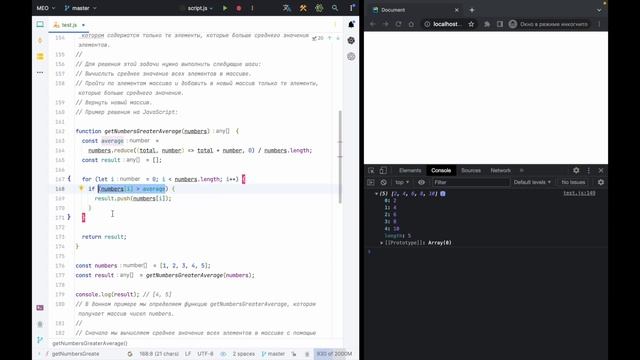Viewport: 640px width, 360px height.
Task: Go back in the browser window
Action: [x=373, y=24]
